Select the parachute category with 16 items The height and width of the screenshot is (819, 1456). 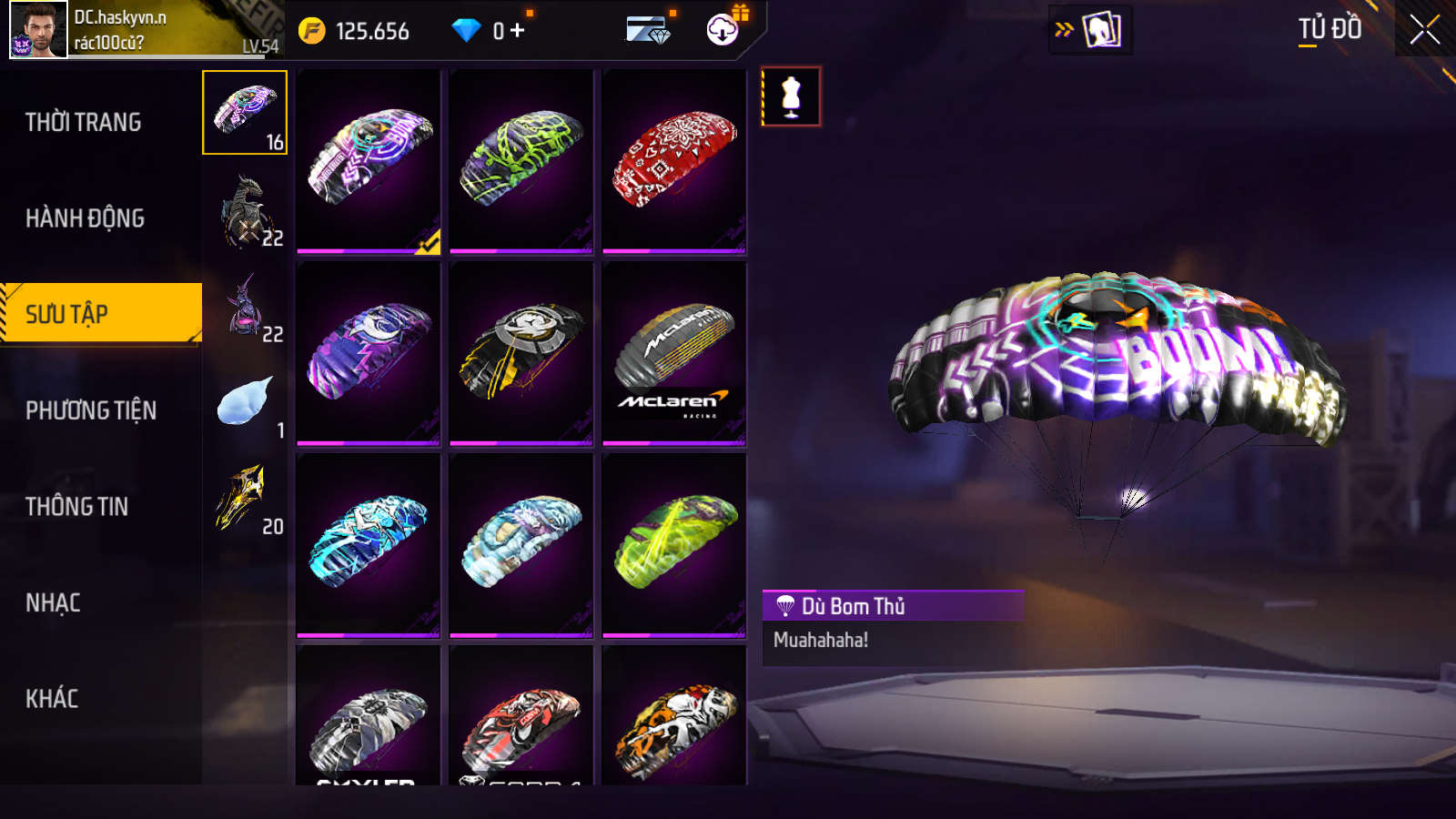(245, 113)
